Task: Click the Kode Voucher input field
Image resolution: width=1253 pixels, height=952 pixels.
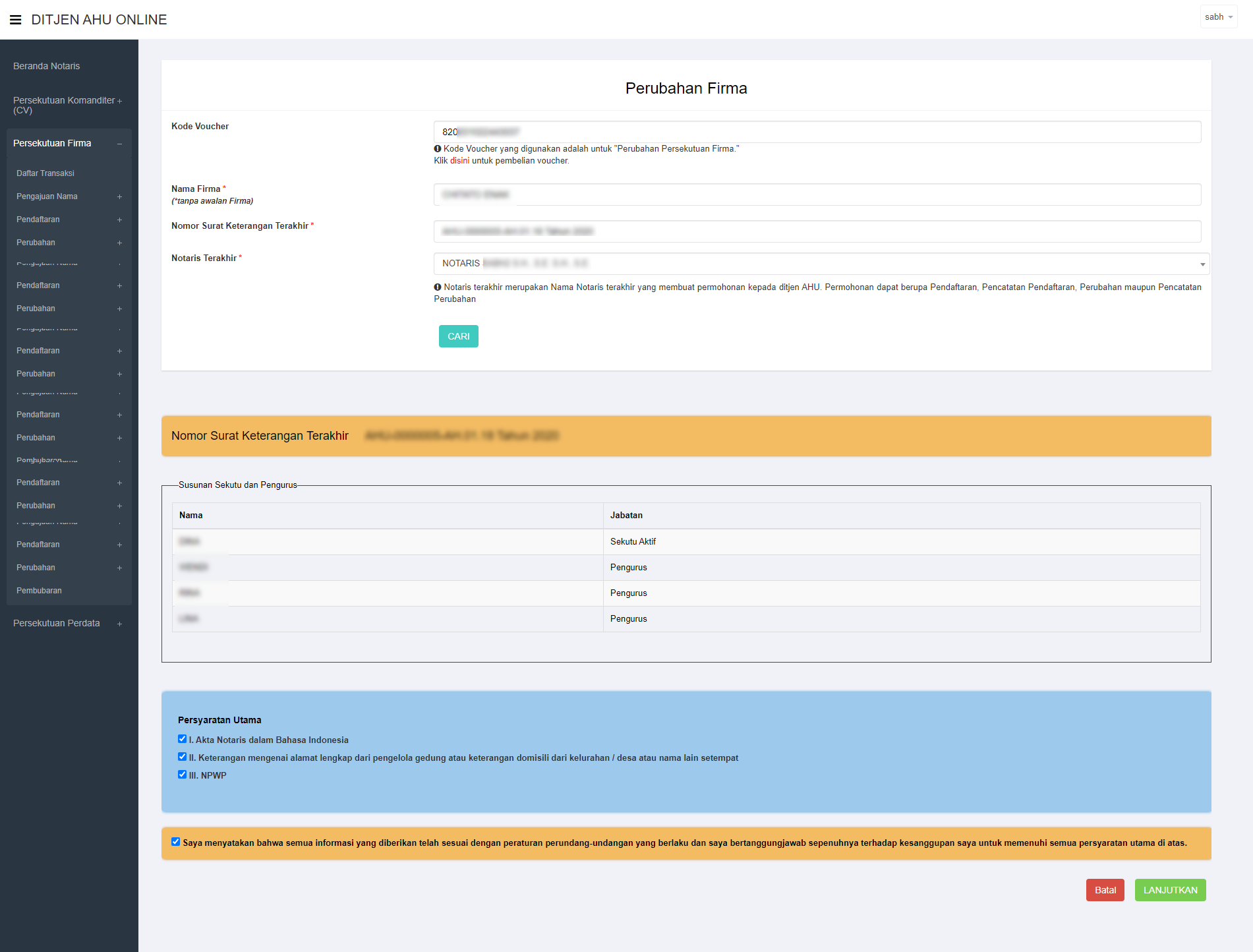Action: pos(817,132)
